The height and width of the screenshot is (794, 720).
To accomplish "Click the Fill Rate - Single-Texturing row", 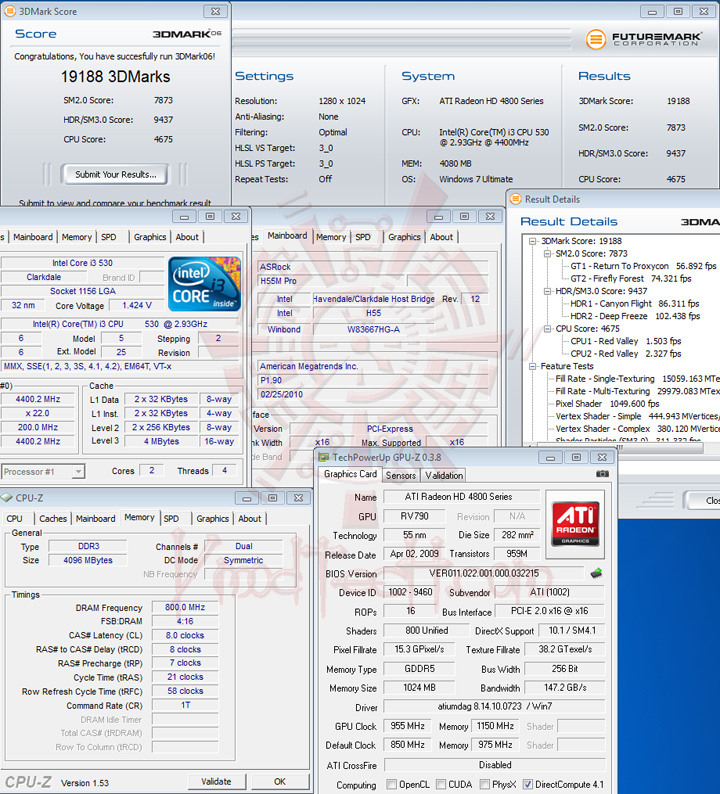I will coord(637,379).
